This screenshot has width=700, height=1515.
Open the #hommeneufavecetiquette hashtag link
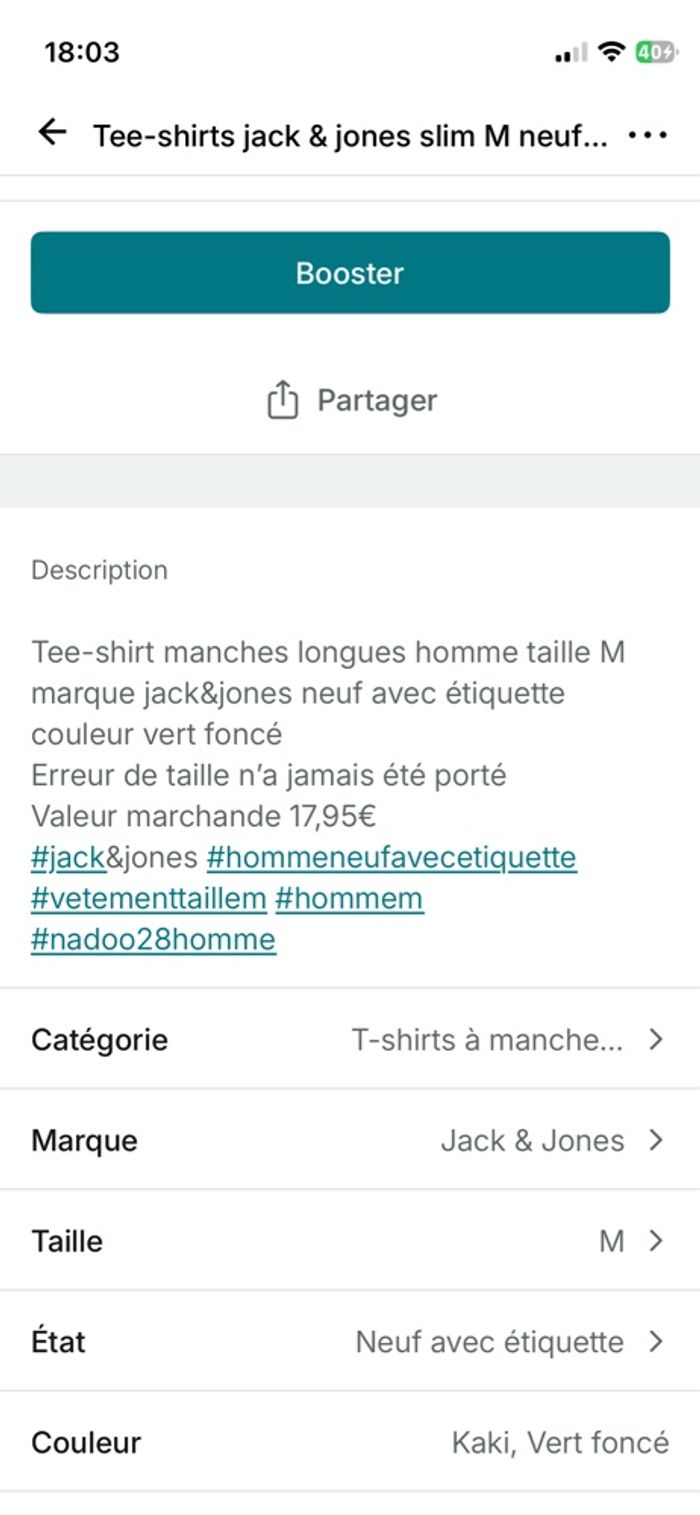coord(391,858)
